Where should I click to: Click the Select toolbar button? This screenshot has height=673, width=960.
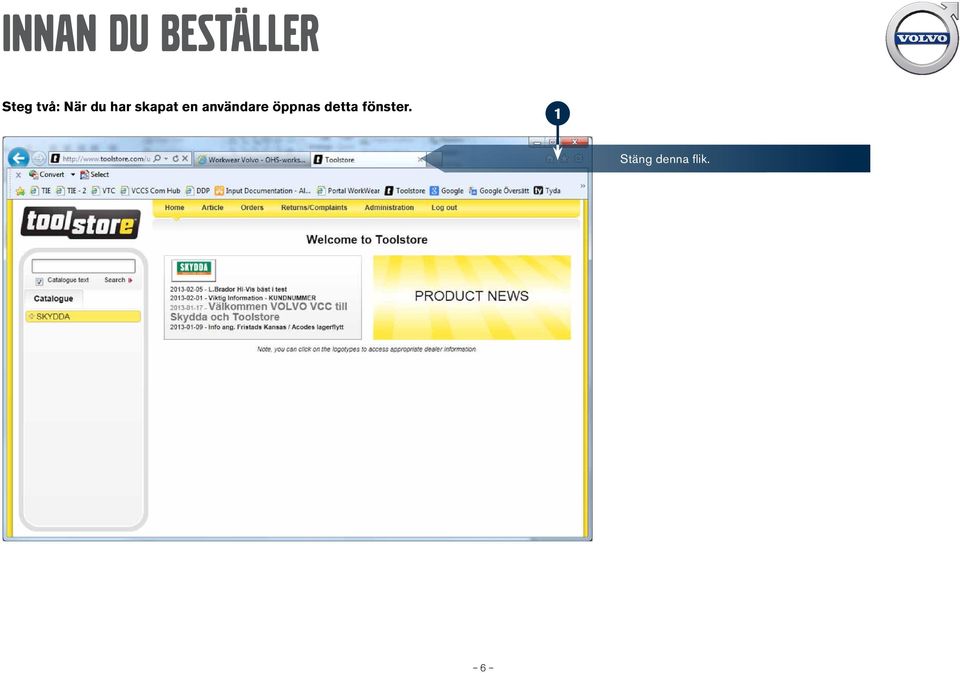coord(94,175)
